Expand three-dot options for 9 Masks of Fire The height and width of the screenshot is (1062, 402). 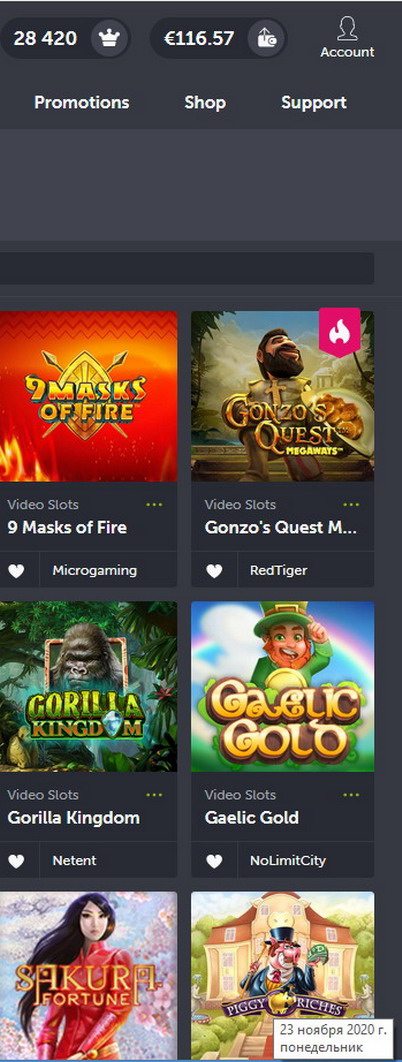pyautogui.click(x=154, y=505)
